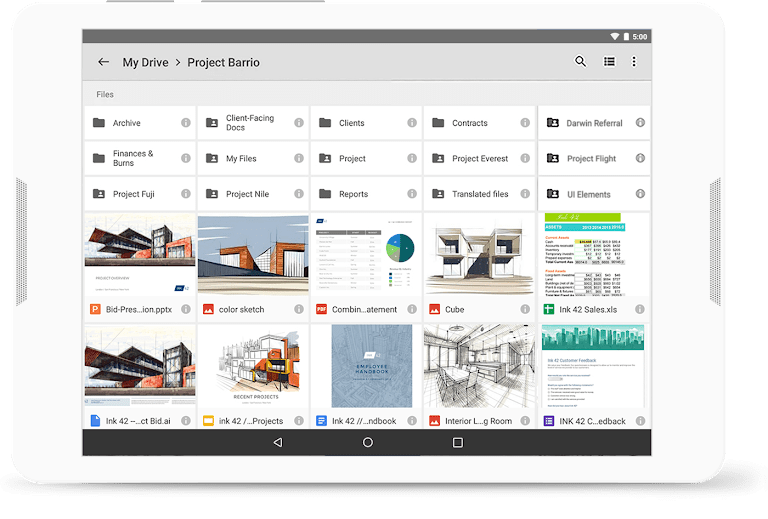Show info for Reports folder
Screen dimensions: 768x519
click(x=412, y=194)
